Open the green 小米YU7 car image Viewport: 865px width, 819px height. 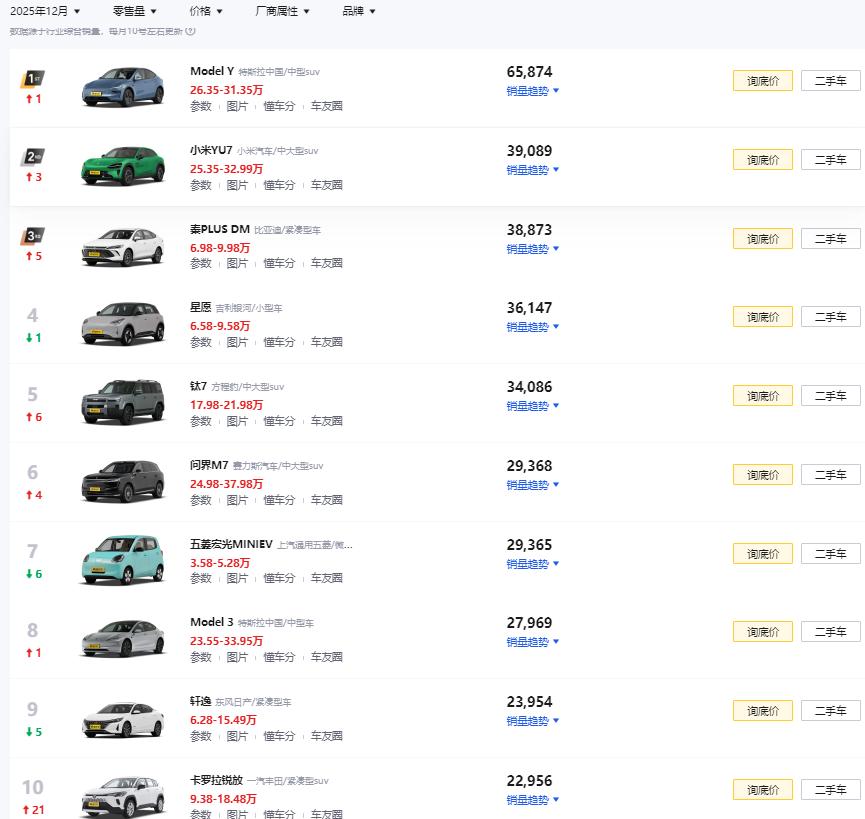122,165
